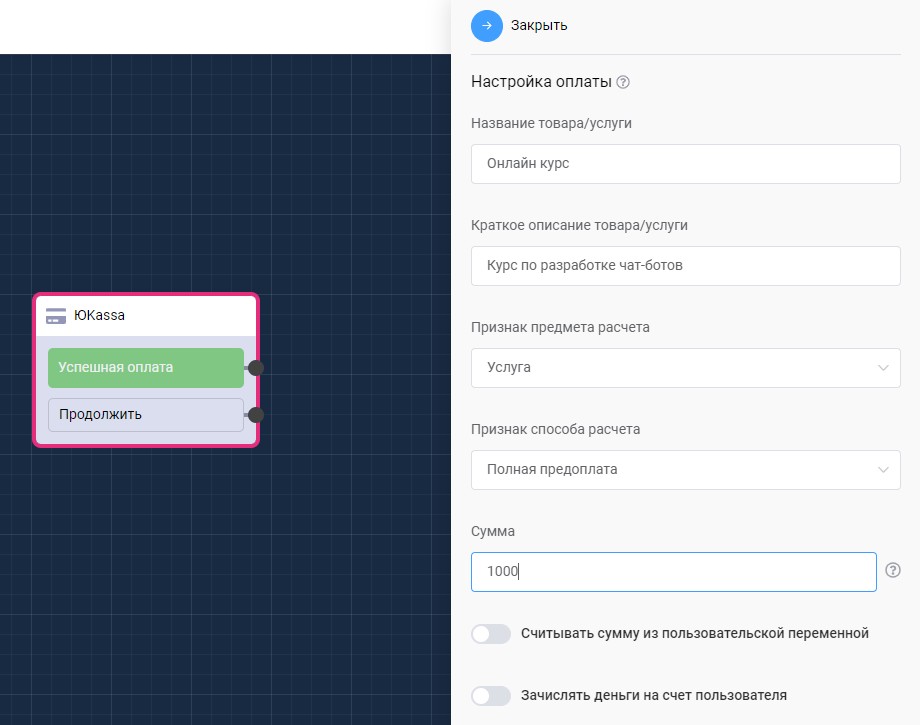The width and height of the screenshot is (920, 725).
Task: Click into the Сумма input with 1000
Action: point(673,572)
